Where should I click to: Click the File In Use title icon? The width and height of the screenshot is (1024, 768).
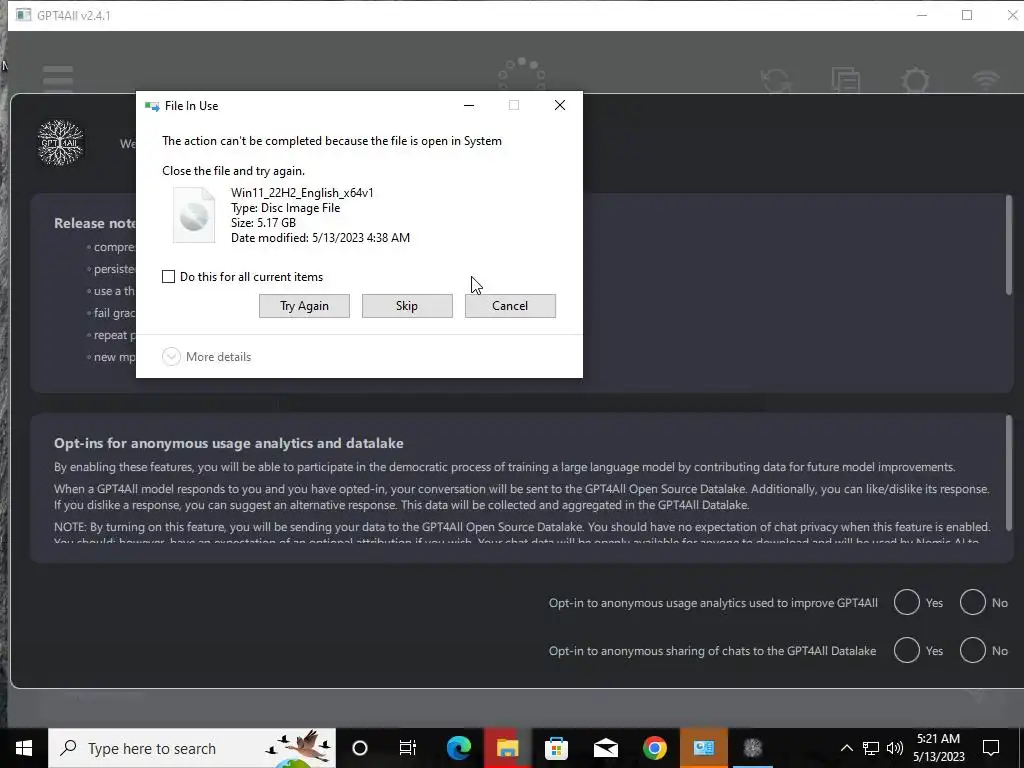[x=152, y=106]
